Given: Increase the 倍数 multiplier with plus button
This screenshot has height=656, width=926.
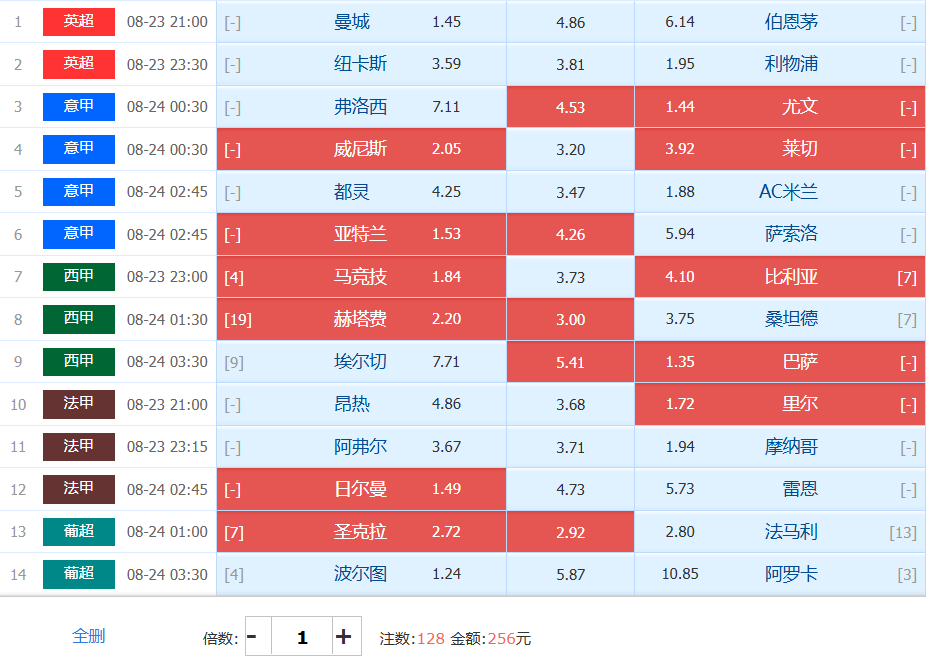Looking at the screenshot, I should point(347,636).
